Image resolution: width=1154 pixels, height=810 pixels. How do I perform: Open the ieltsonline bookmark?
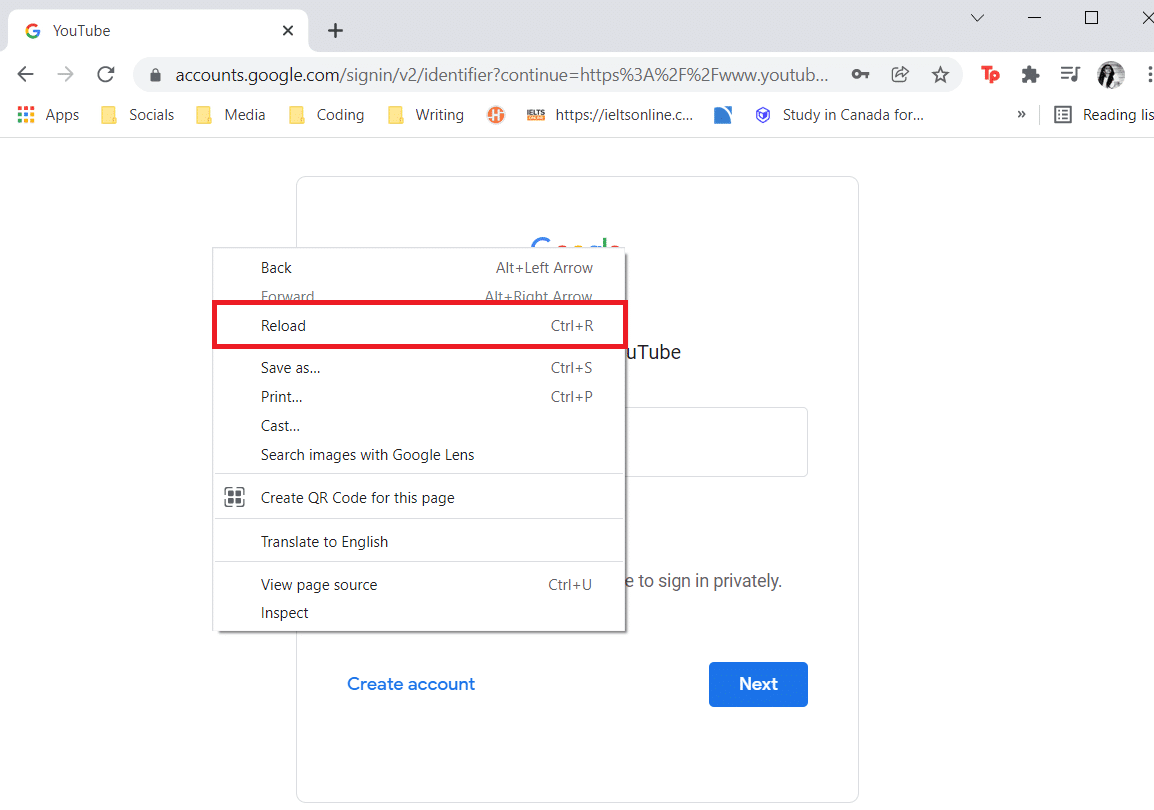coord(610,115)
